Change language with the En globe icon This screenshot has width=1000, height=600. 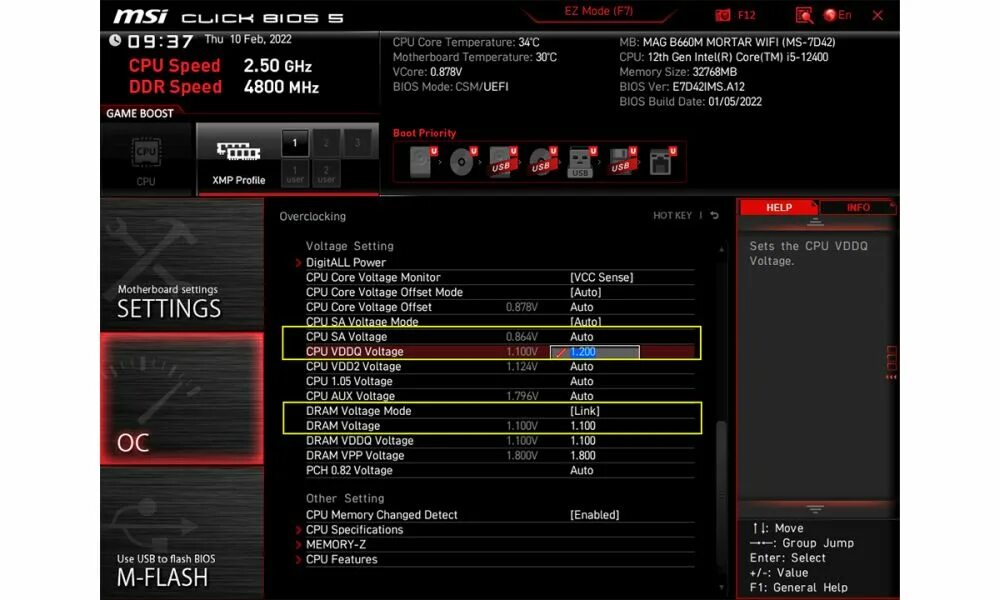[x=837, y=15]
